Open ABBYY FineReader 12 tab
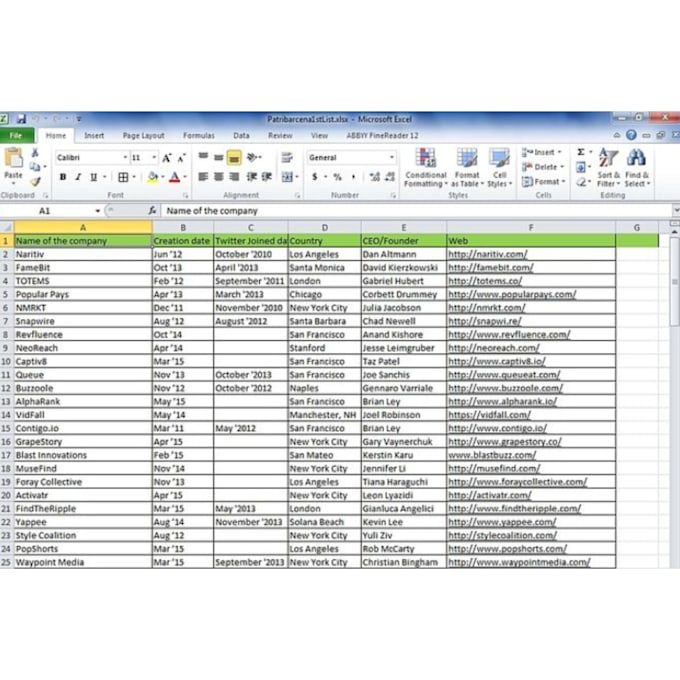Screen dimensions: 680x680 pyautogui.click(x=382, y=136)
